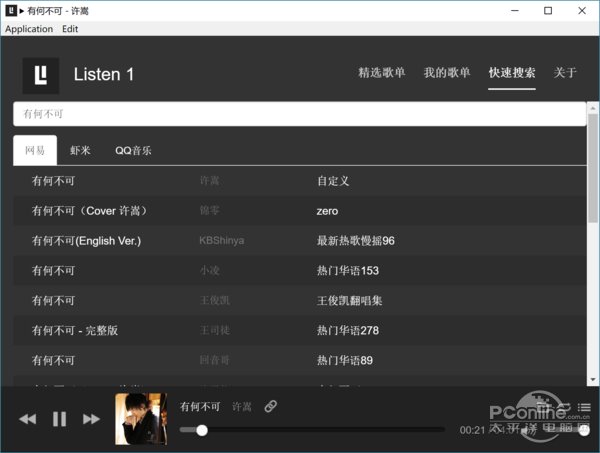The width and height of the screenshot is (600, 453).
Task: Select the 网易 source tab
Action: click(35, 150)
